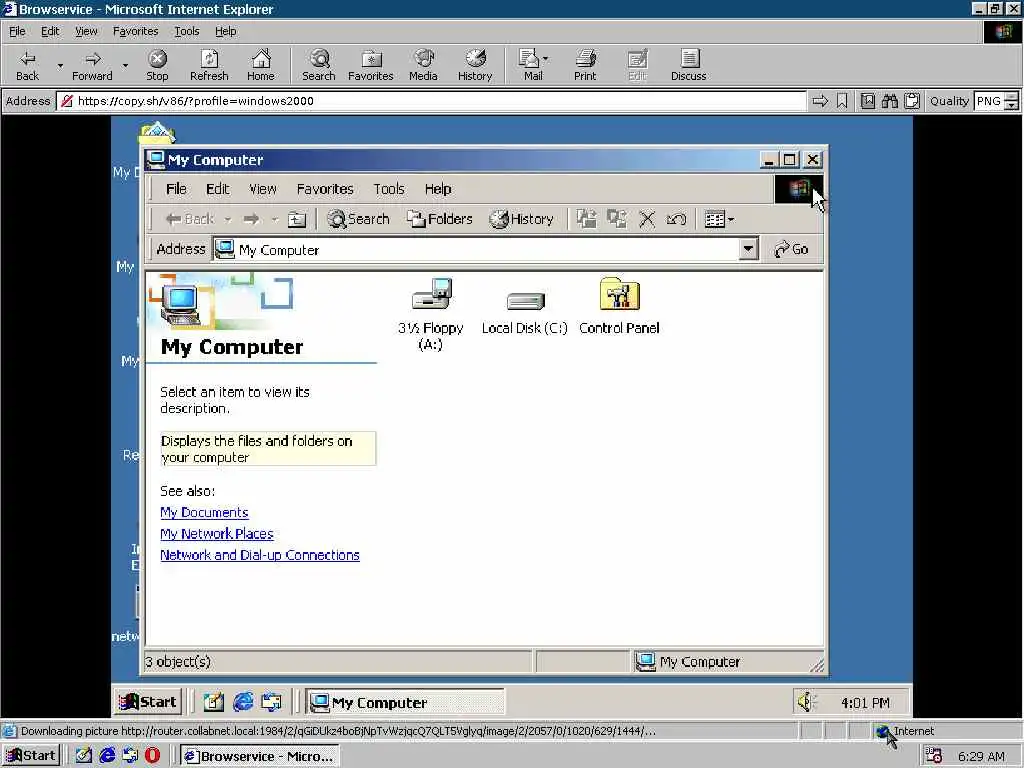Click the My Computer taskbar button
This screenshot has width=1024, height=768.
click(406, 703)
